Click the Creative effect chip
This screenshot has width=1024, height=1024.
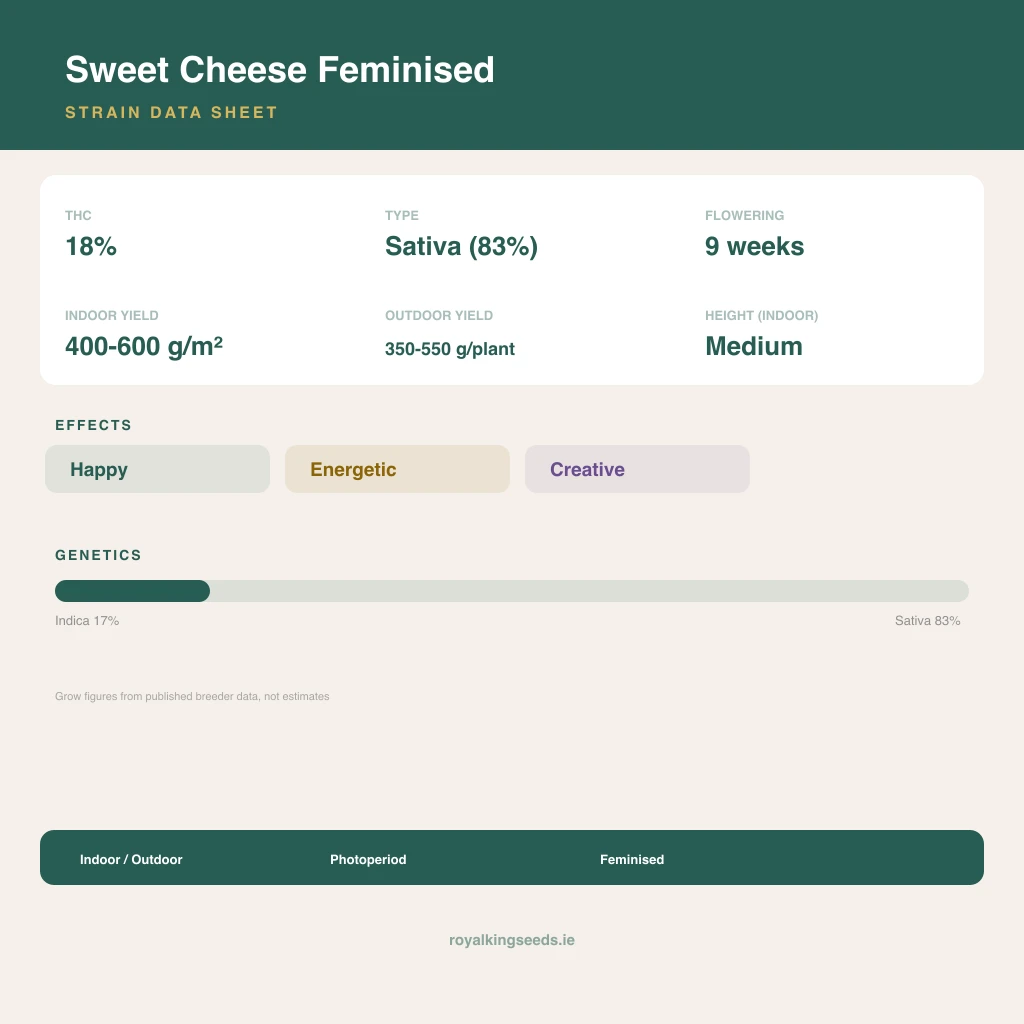(637, 469)
